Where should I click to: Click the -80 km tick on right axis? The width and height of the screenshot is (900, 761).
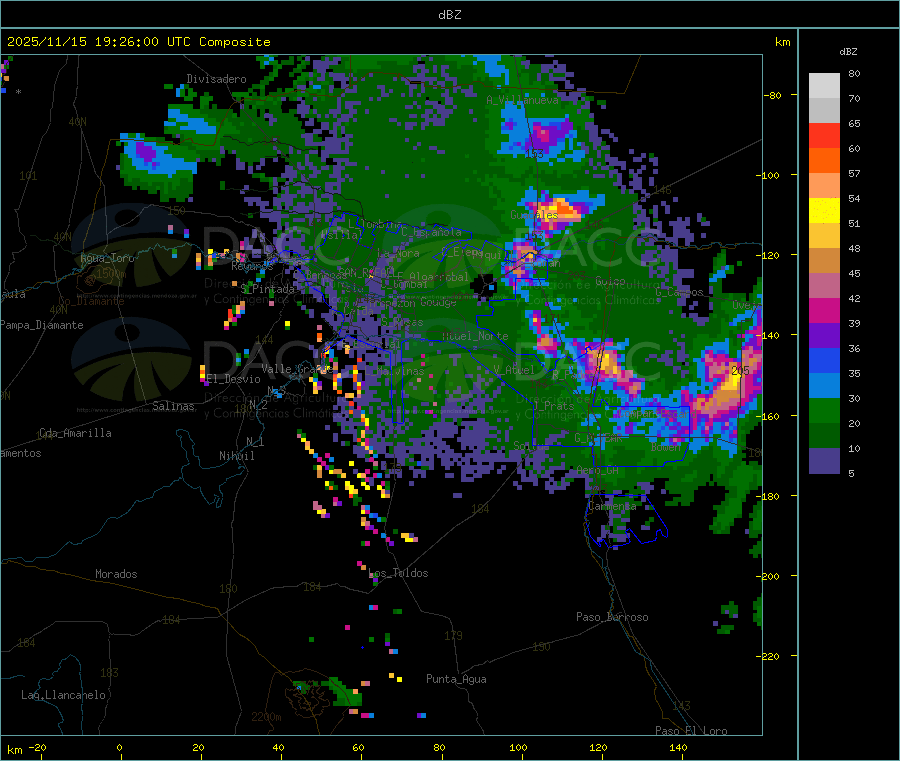point(773,95)
